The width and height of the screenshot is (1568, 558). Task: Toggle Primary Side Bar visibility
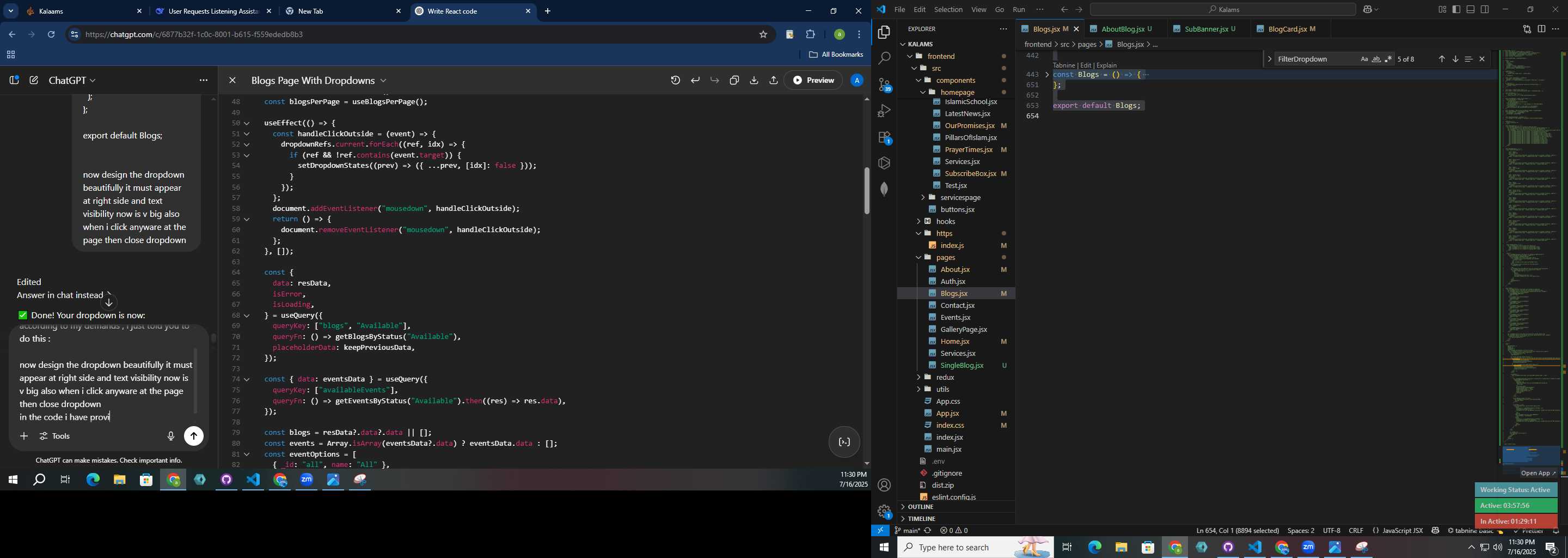(x=1456, y=9)
